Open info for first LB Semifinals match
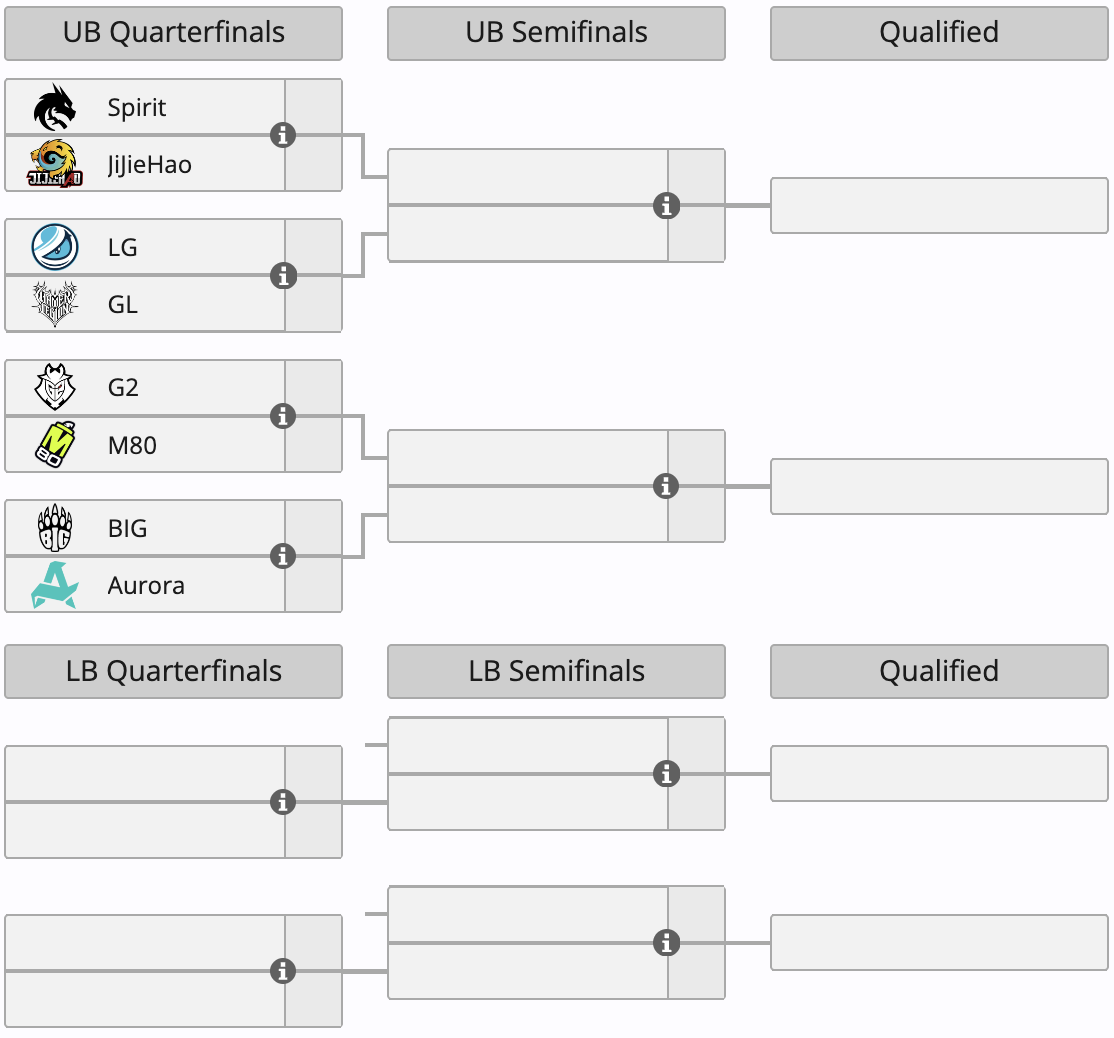Image resolution: width=1114 pixels, height=1038 pixels. click(x=666, y=774)
